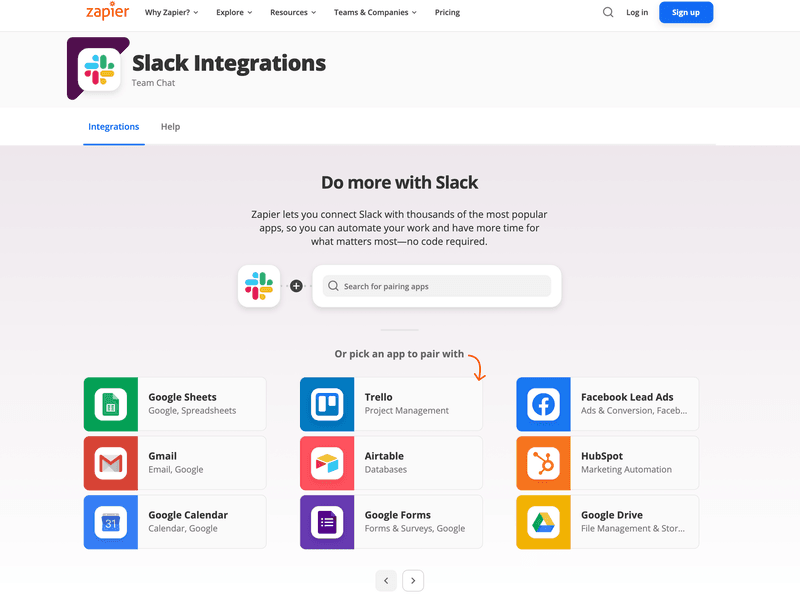Open the Explore dropdown menu
The width and height of the screenshot is (800, 605).
[233, 12]
